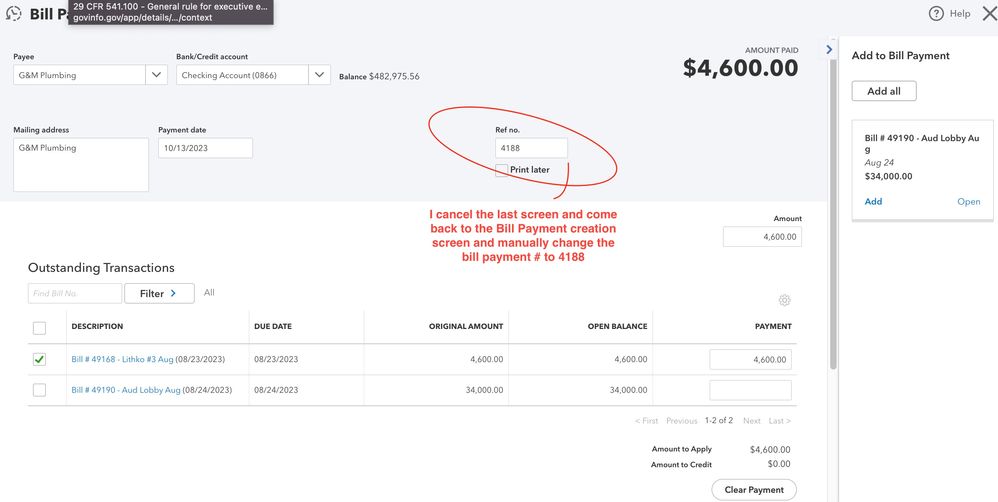The image size is (998, 502).
Task: Toggle the select-all header checkbox
Action: pos(39,327)
